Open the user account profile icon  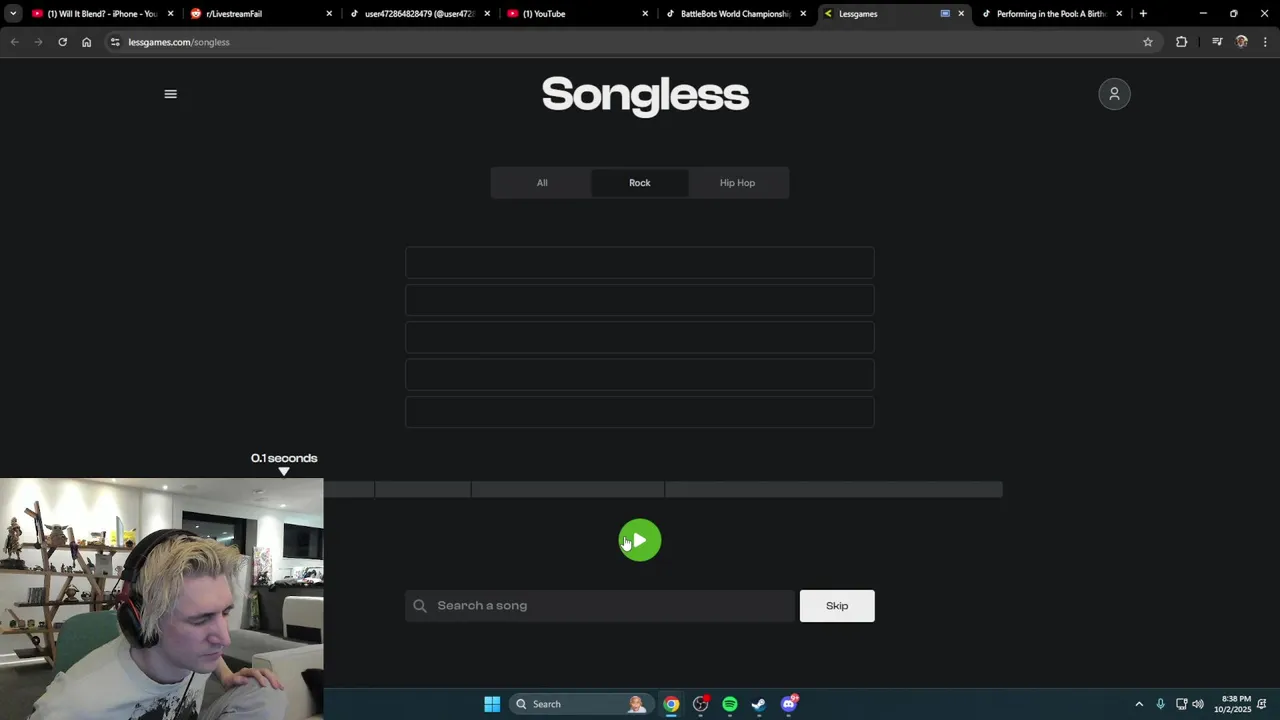pos(1114,94)
